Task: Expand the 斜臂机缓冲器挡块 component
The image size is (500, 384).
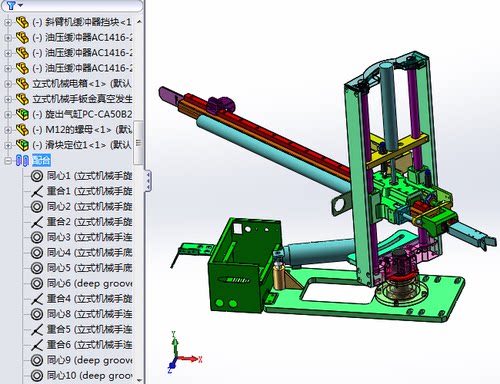Action: click(7, 23)
